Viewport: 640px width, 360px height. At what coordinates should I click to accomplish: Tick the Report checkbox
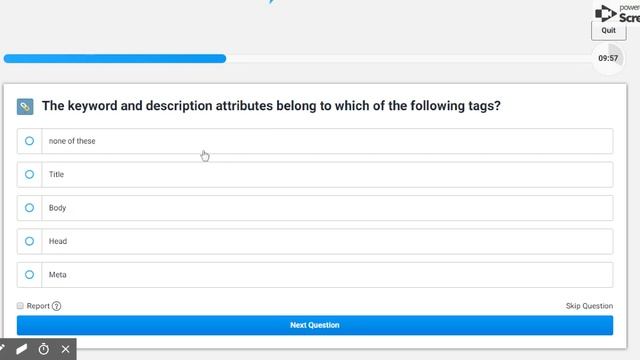pos(20,306)
